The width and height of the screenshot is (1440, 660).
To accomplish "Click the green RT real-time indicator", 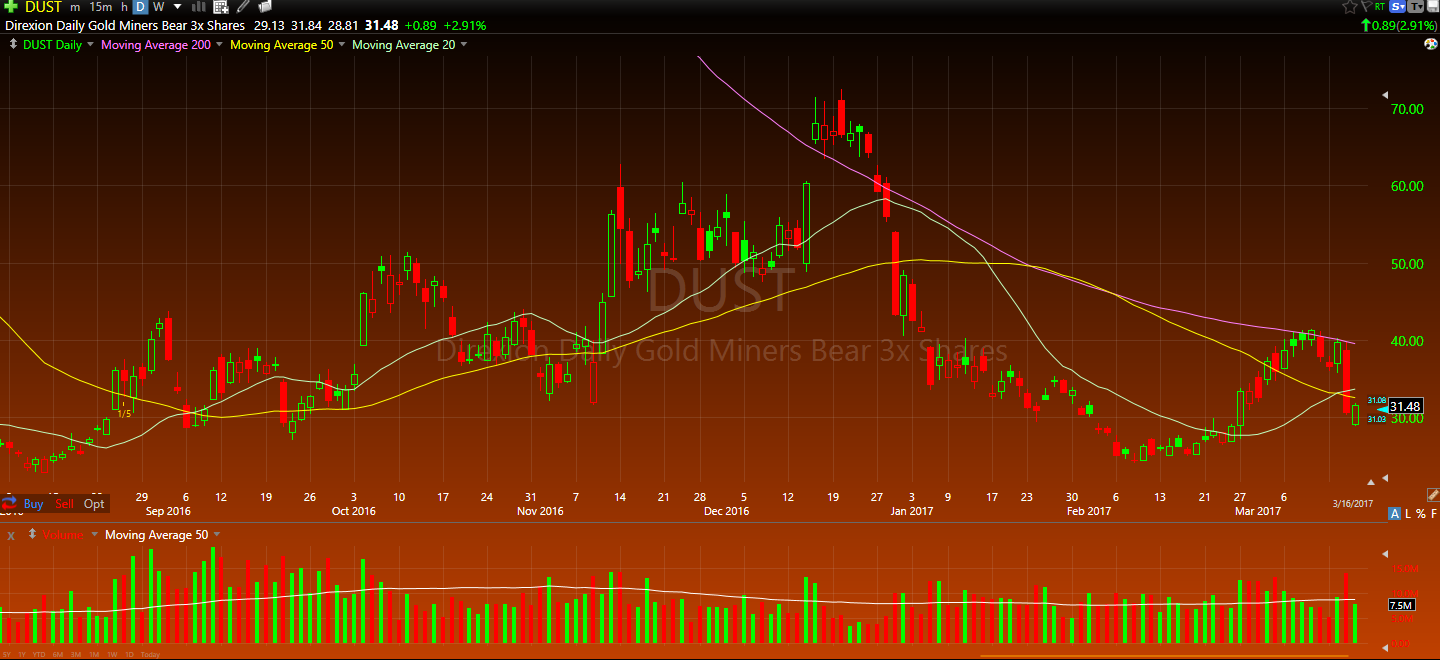I will point(1380,6).
